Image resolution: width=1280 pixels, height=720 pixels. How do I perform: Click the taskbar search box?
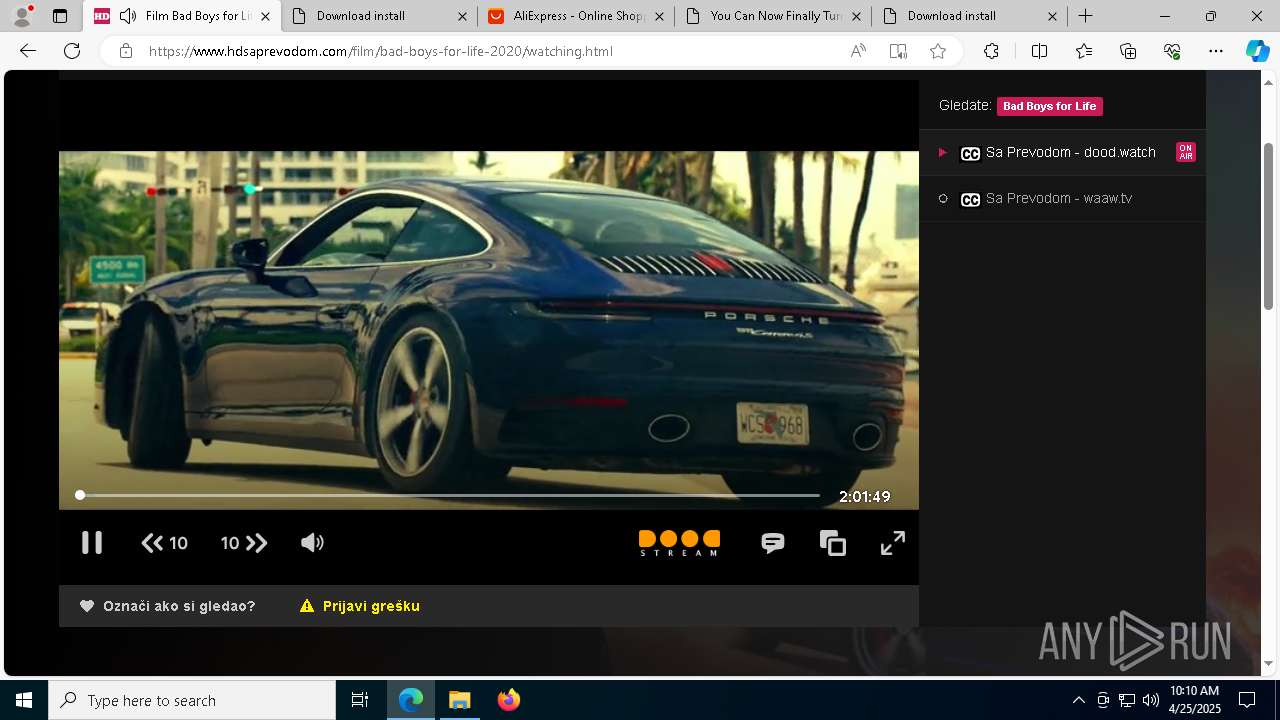[192, 700]
